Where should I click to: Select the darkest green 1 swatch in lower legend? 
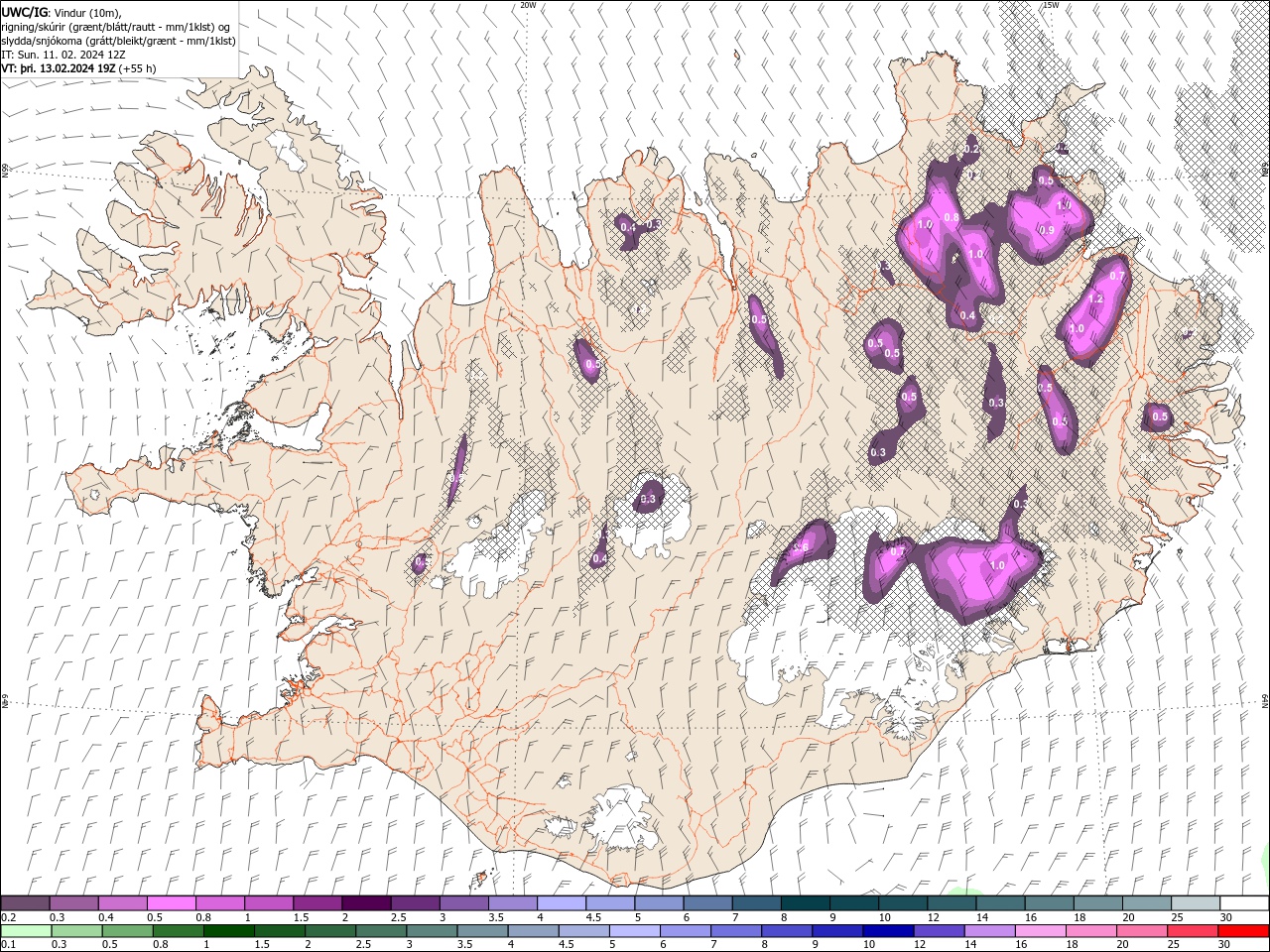229,931
